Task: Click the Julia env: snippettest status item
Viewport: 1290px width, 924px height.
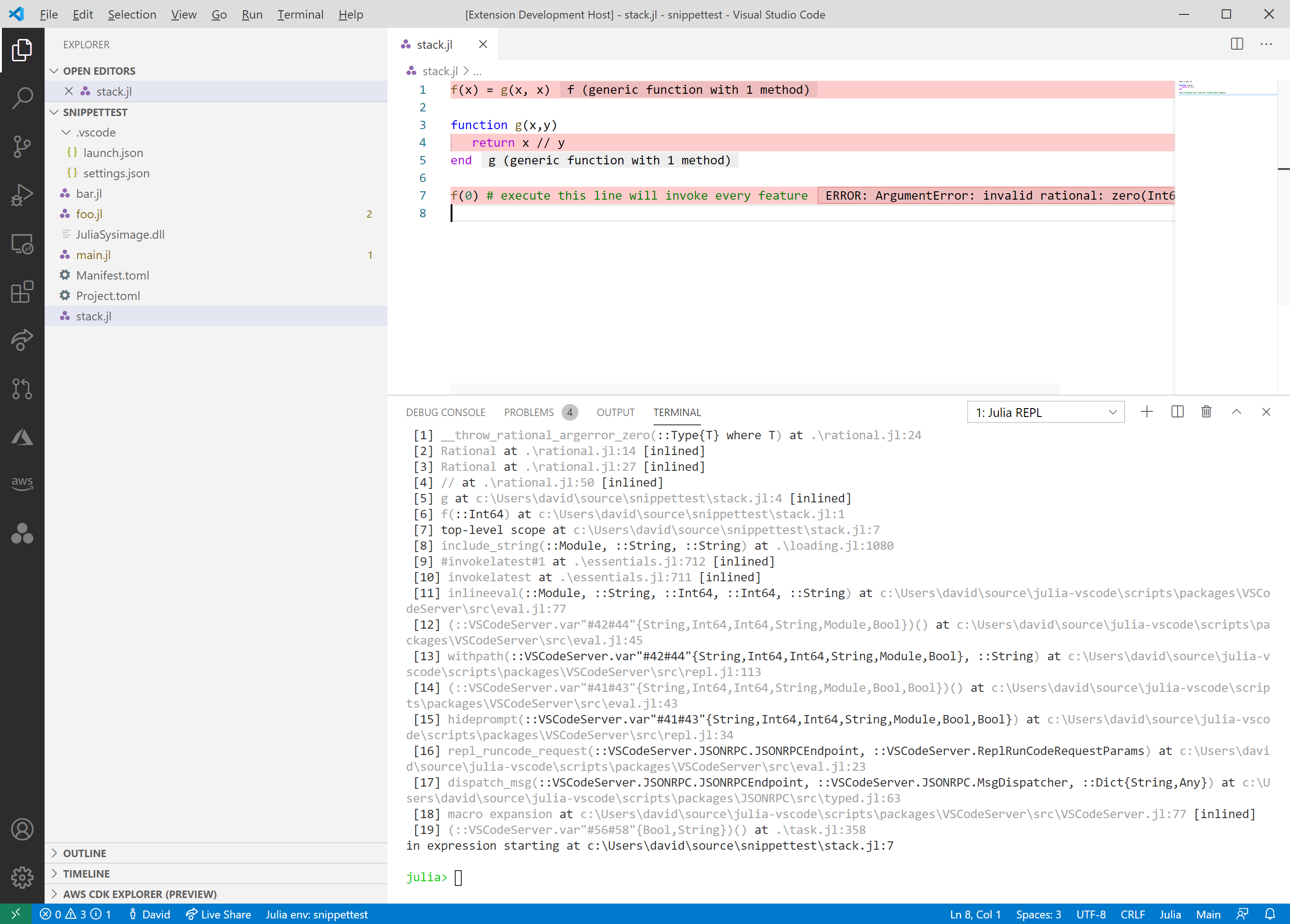Action: coord(317,914)
